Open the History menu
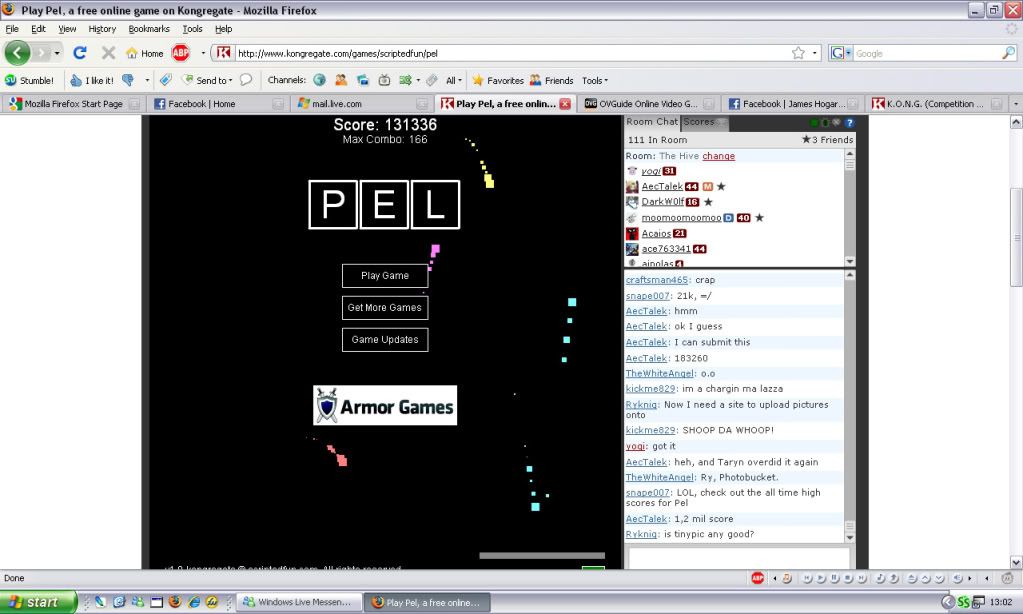1023x614 pixels. click(x=102, y=29)
